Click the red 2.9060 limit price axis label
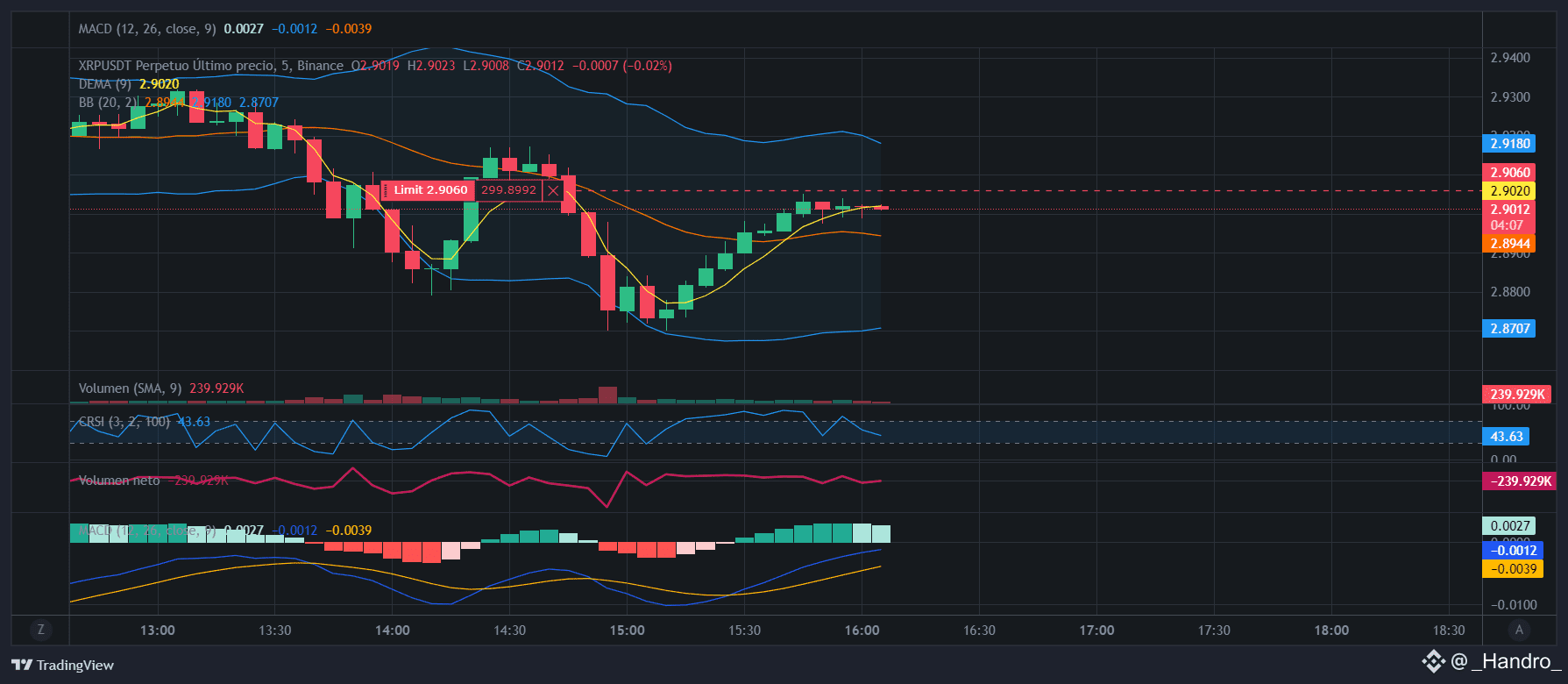 [1508, 173]
